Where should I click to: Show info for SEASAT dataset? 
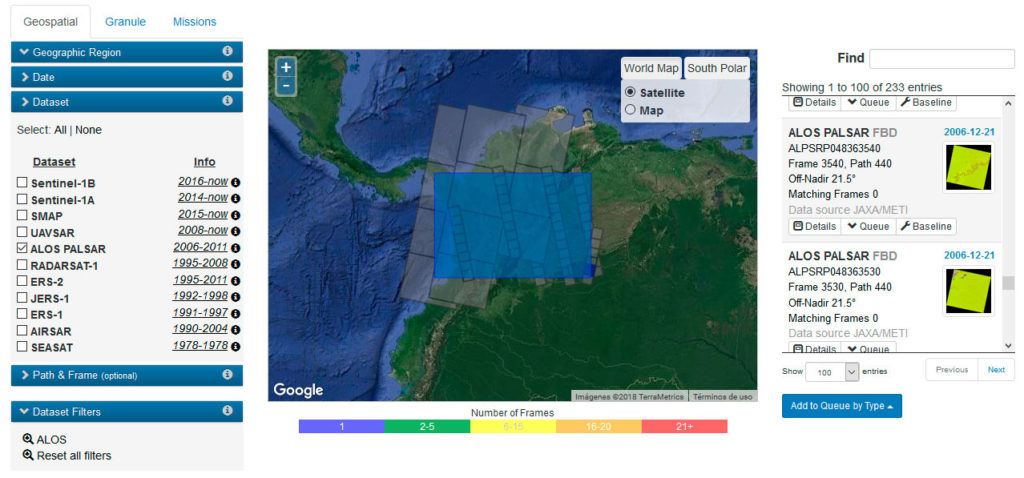click(236, 346)
